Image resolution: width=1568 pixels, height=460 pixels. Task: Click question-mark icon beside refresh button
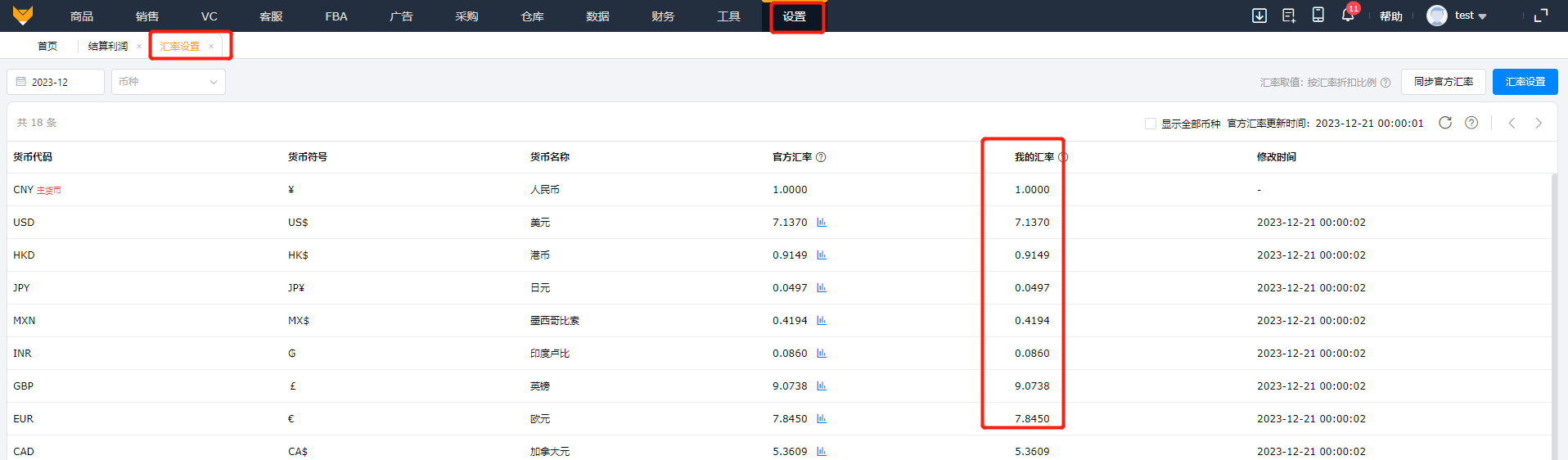(x=1471, y=123)
